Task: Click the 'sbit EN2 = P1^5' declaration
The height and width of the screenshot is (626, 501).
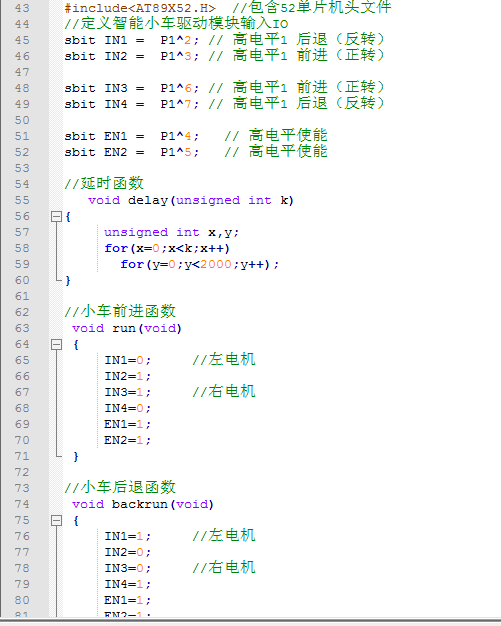Action: click(x=131, y=153)
